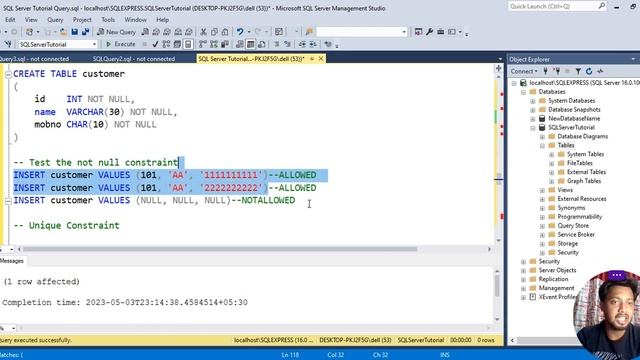Select External Resources in Object Explorer
The height and width of the screenshot is (360, 640).
click(582, 199)
